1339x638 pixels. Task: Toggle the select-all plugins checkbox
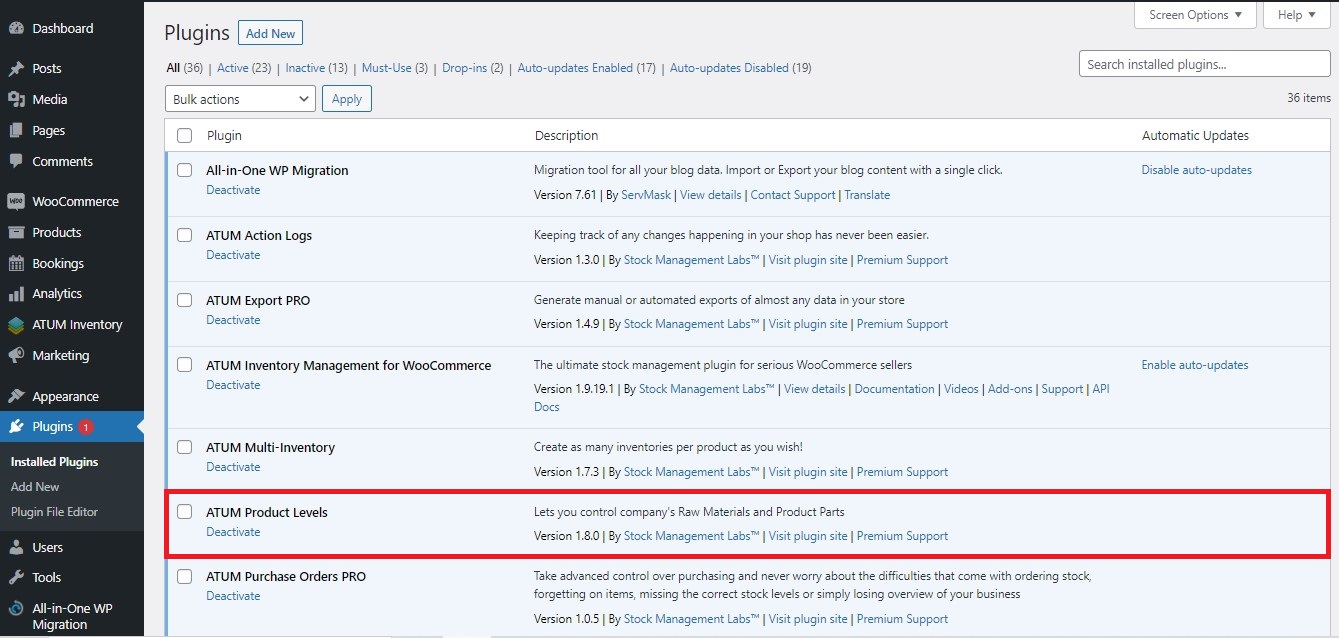[184, 135]
